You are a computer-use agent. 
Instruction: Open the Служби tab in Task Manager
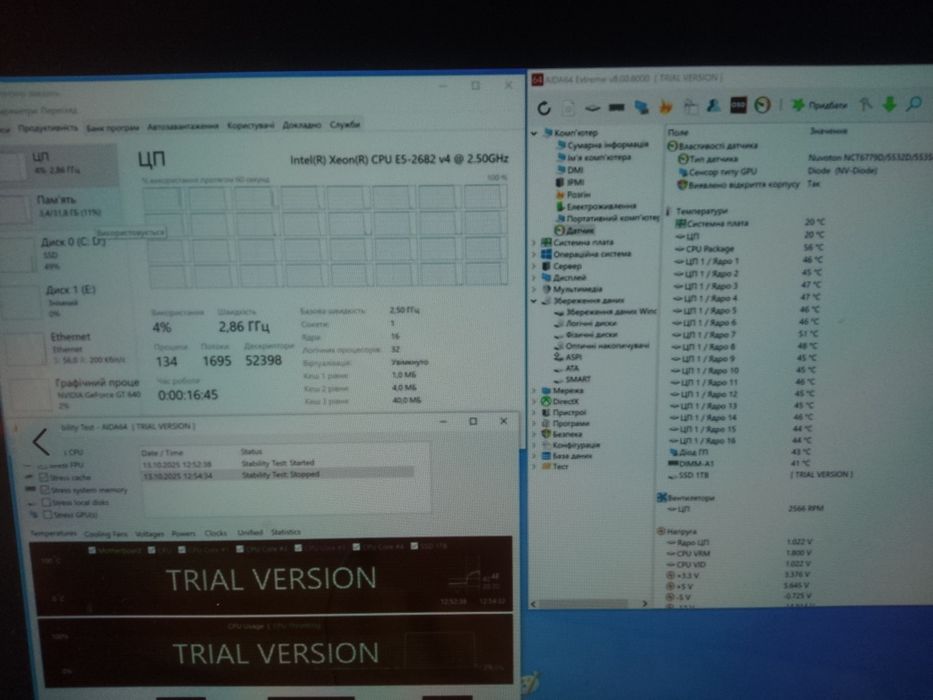345,124
